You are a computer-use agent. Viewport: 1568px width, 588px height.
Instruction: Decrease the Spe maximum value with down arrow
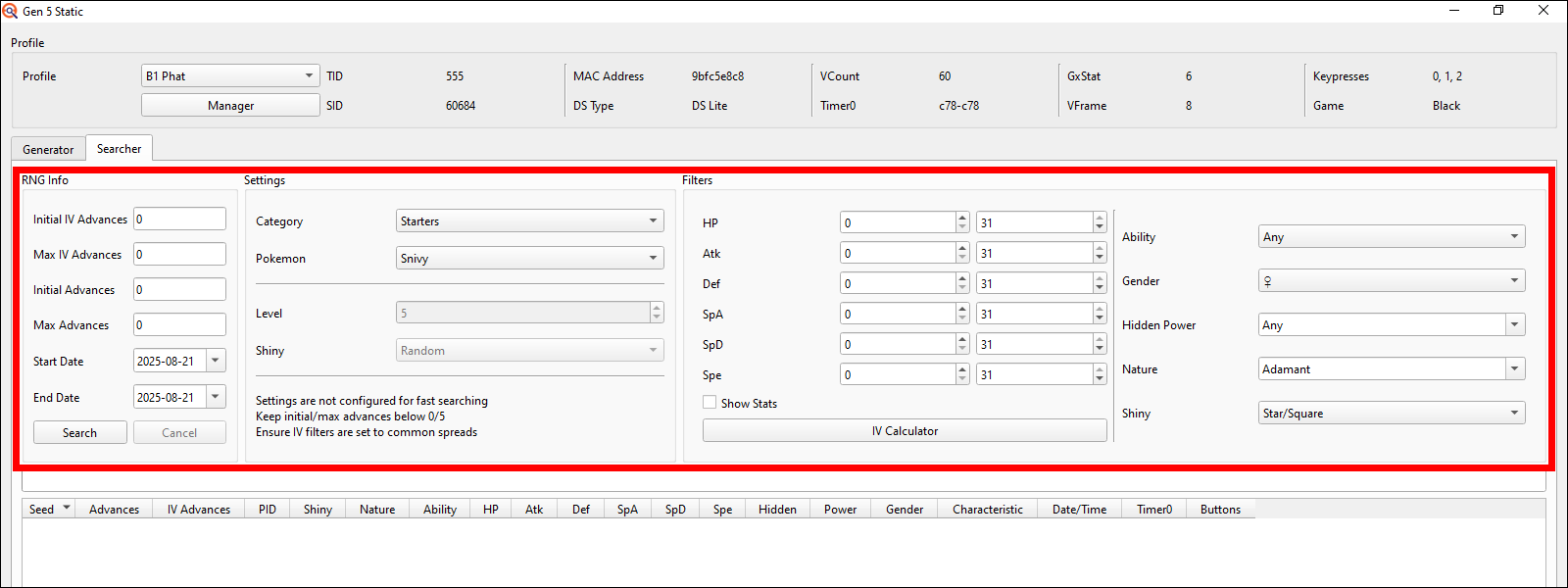point(1100,380)
